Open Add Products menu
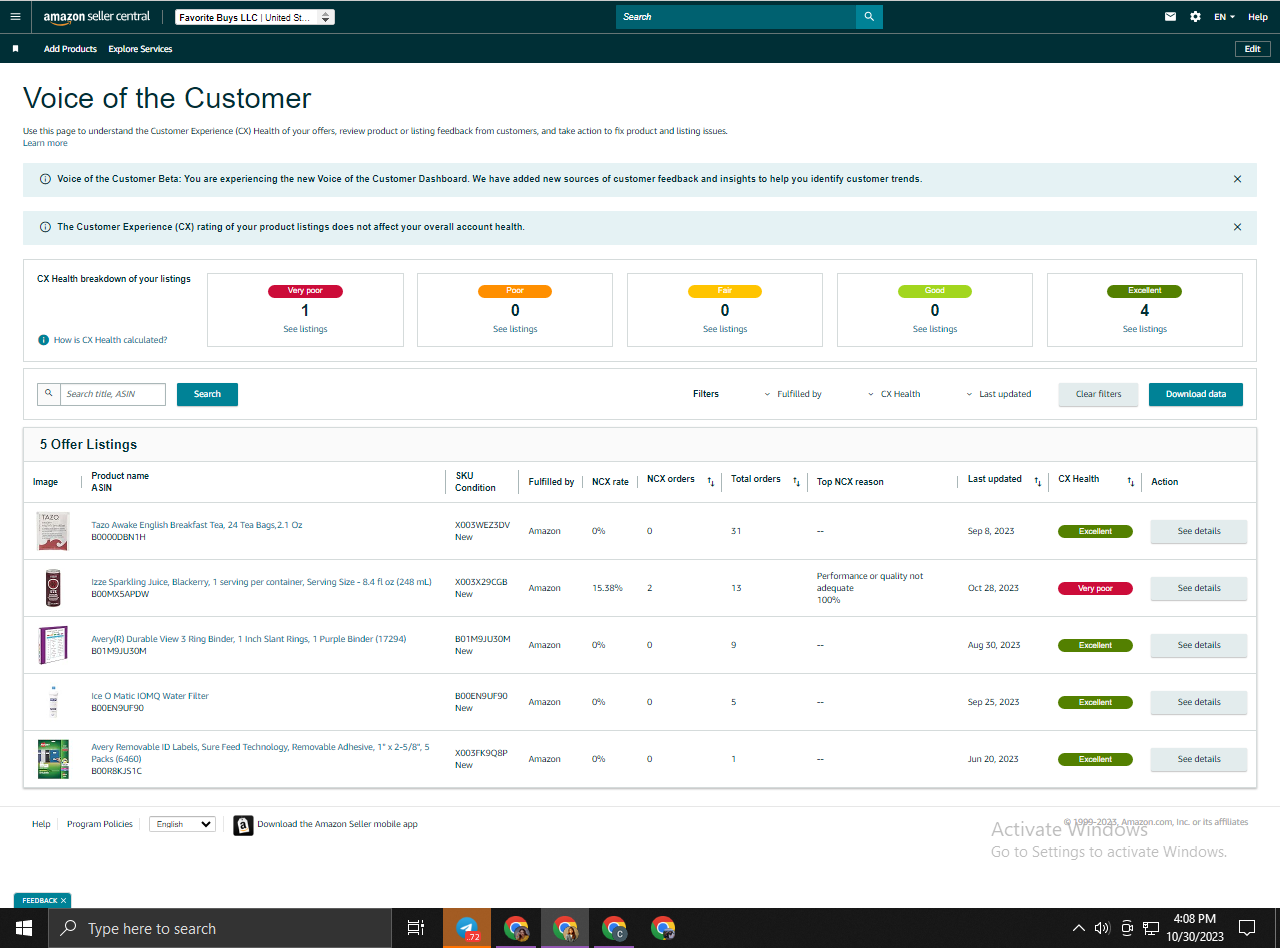 point(70,49)
